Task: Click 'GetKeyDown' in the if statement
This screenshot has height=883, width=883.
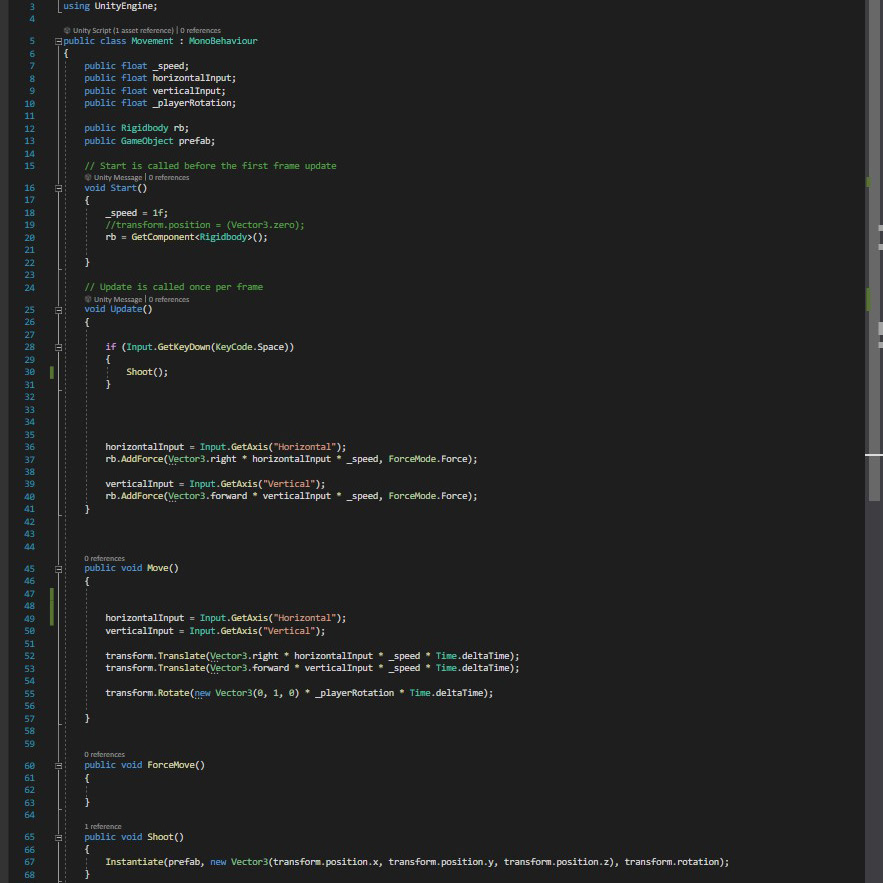Action: (184, 347)
